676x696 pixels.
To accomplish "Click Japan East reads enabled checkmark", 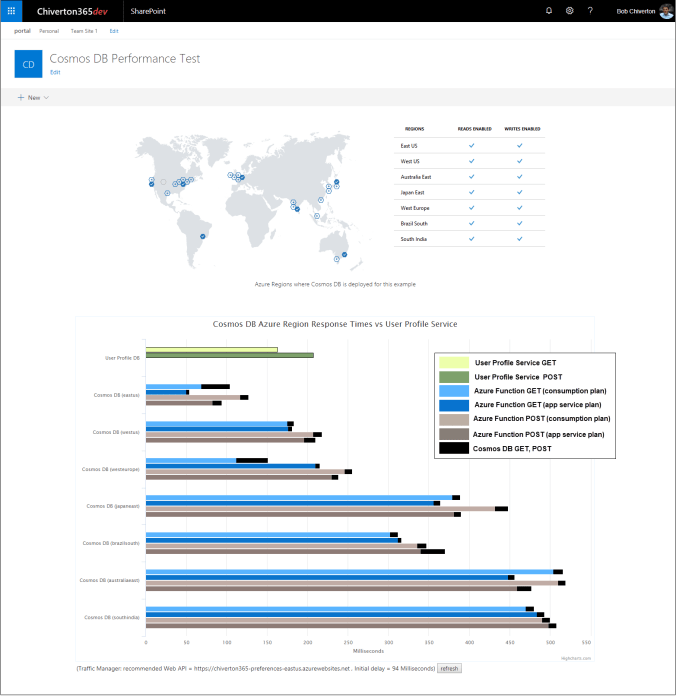I will pyautogui.click(x=471, y=192).
